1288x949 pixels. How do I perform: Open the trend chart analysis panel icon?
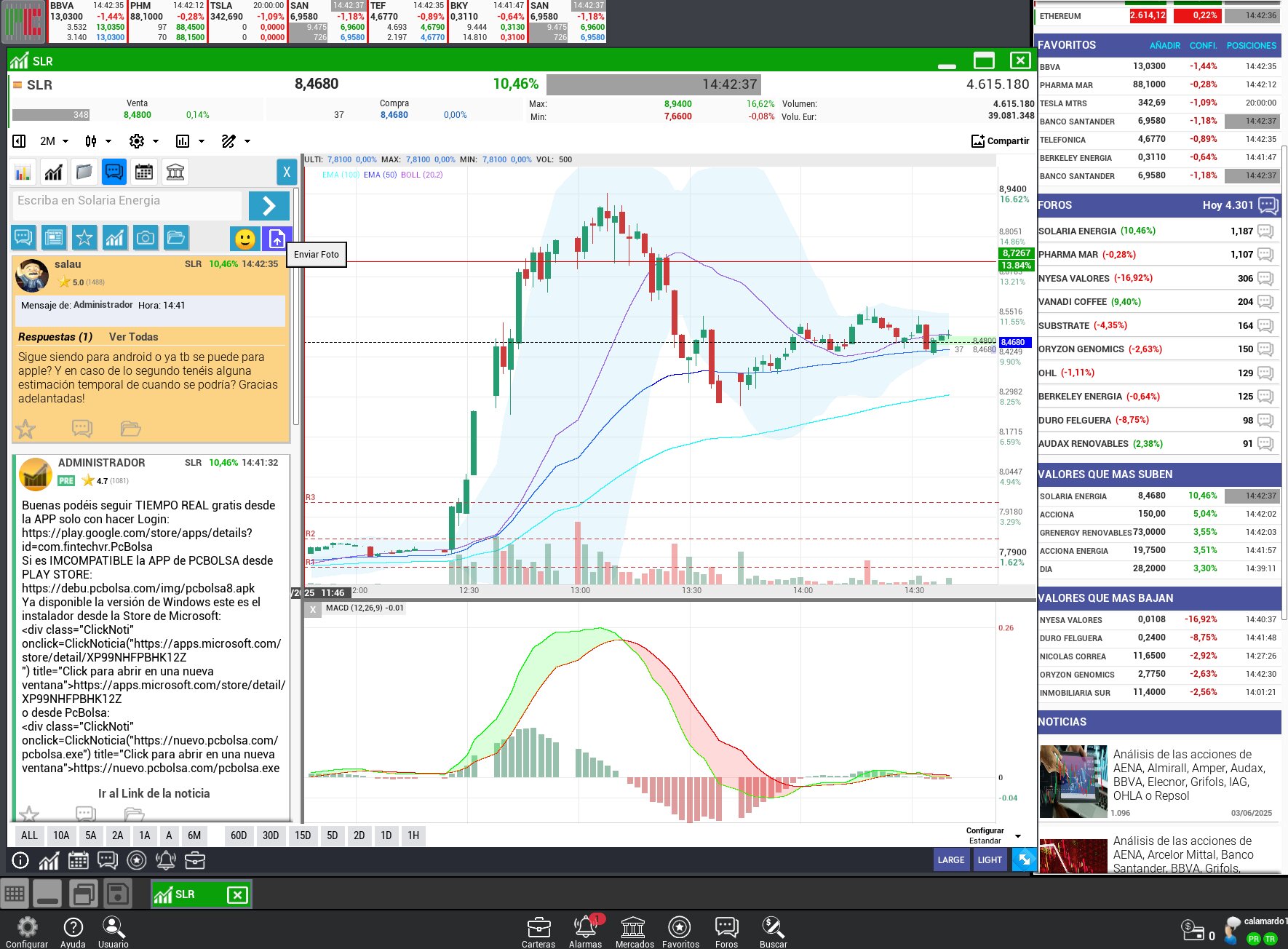54,172
